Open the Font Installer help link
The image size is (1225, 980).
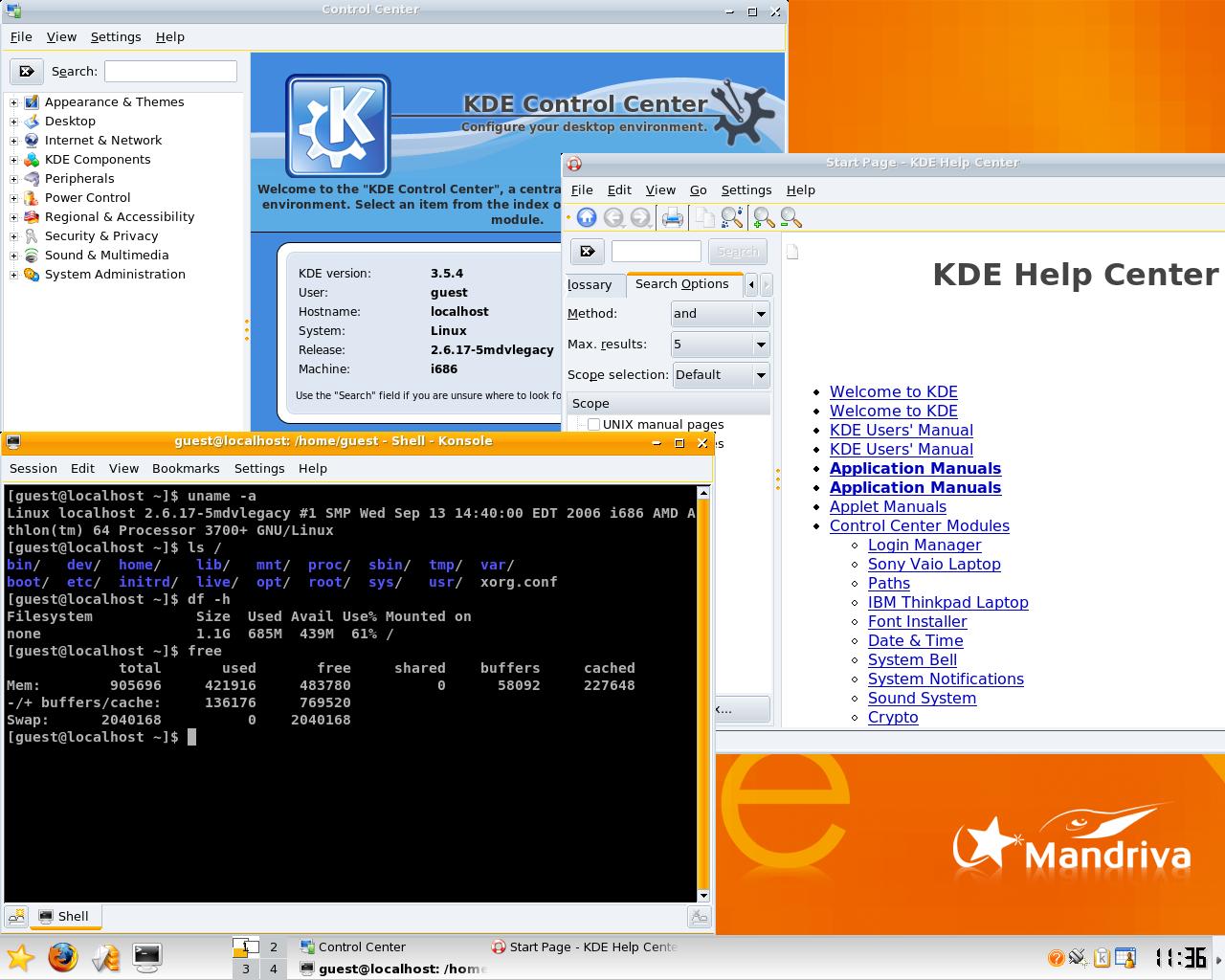point(918,621)
